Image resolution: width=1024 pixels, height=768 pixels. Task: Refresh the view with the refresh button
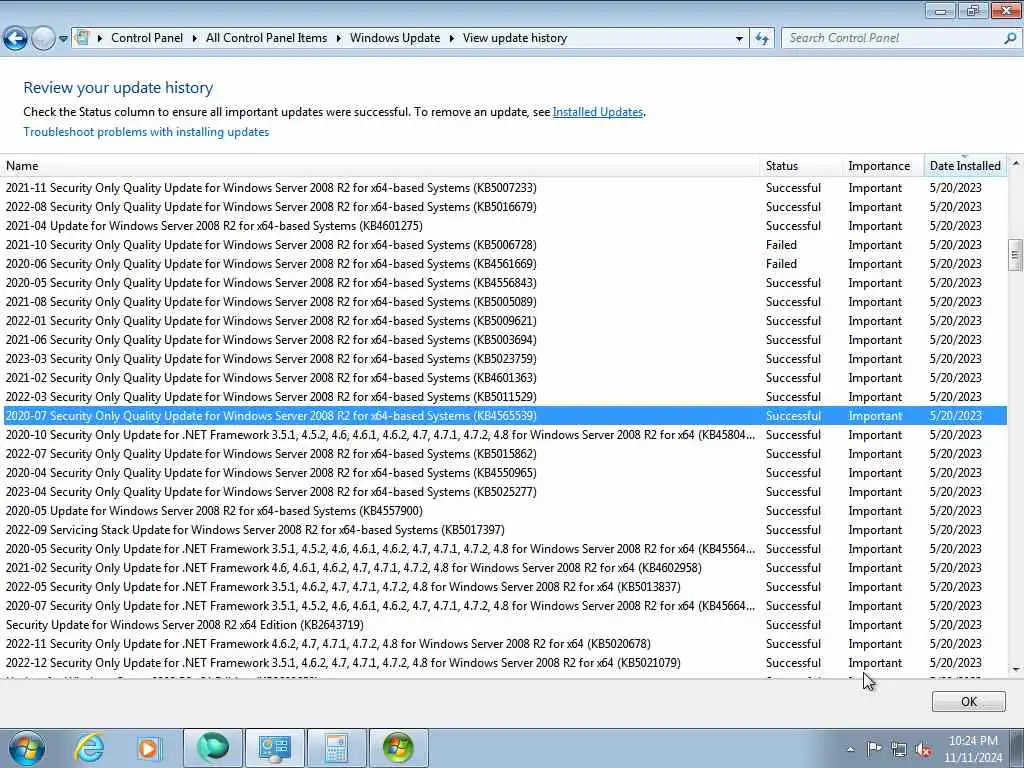[x=762, y=39]
